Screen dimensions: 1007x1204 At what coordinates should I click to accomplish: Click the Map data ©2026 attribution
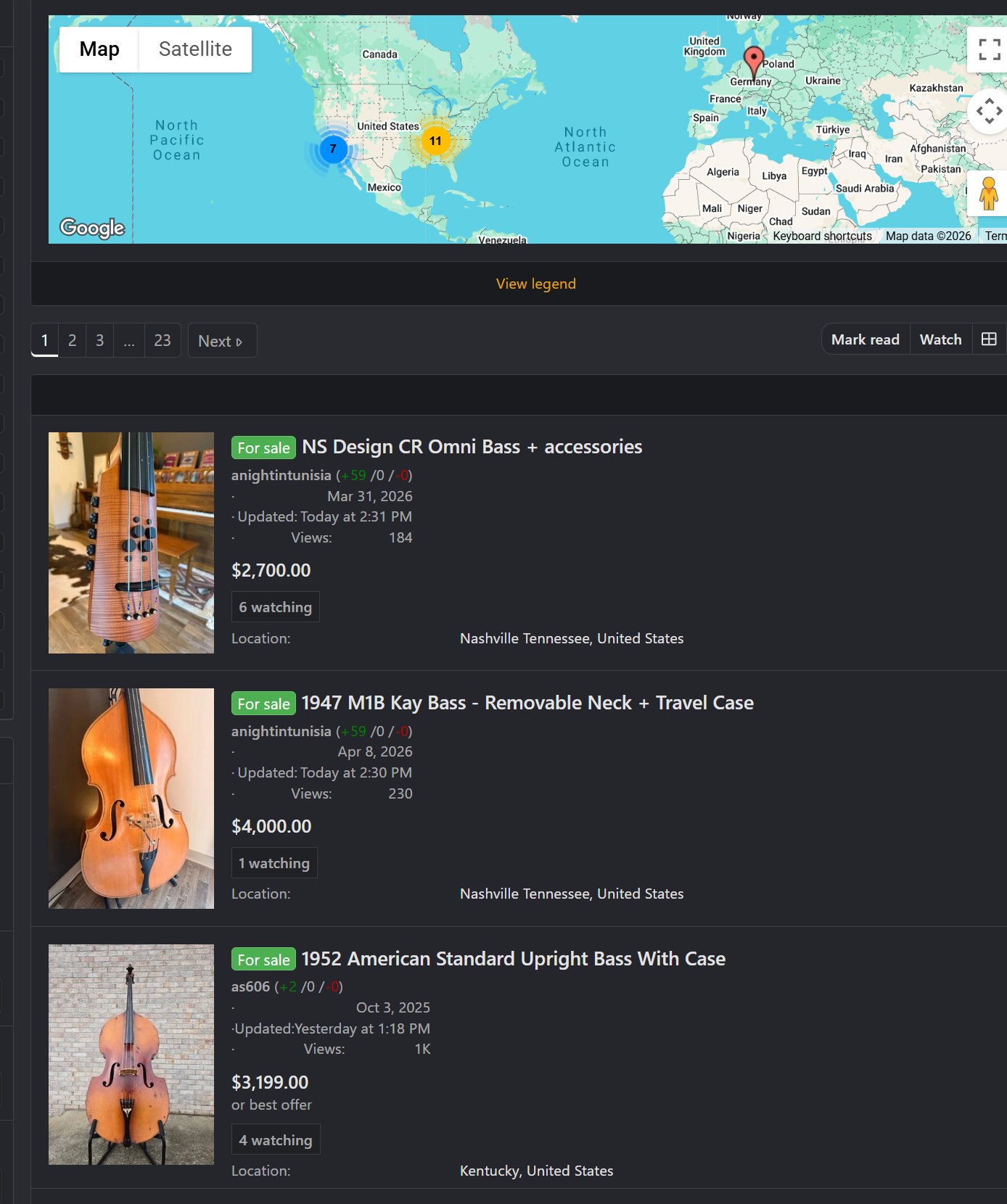pos(929,236)
